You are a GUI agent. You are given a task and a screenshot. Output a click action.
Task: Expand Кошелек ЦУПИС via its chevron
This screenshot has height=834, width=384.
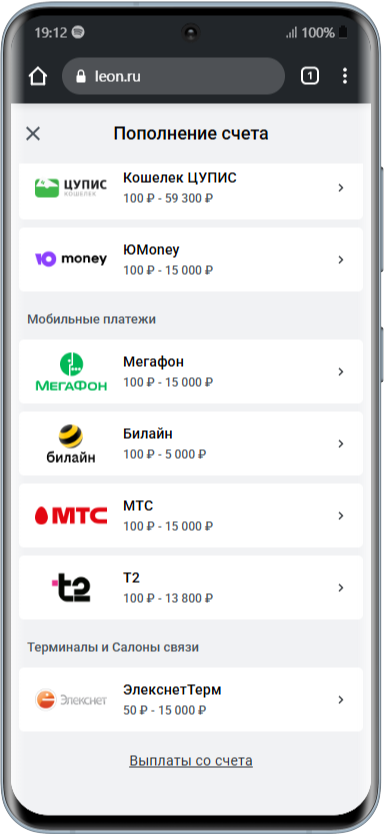click(341, 188)
